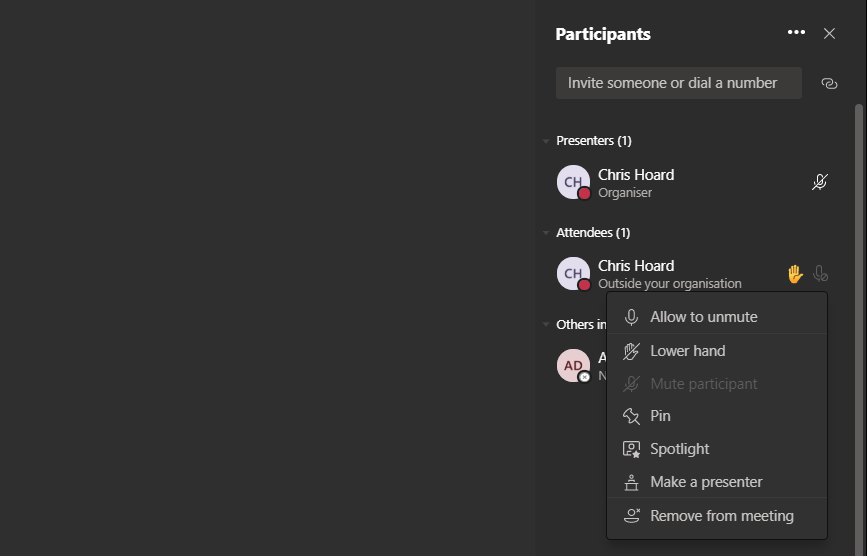
Task: Choose Remove from meeting
Action: point(721,516)
